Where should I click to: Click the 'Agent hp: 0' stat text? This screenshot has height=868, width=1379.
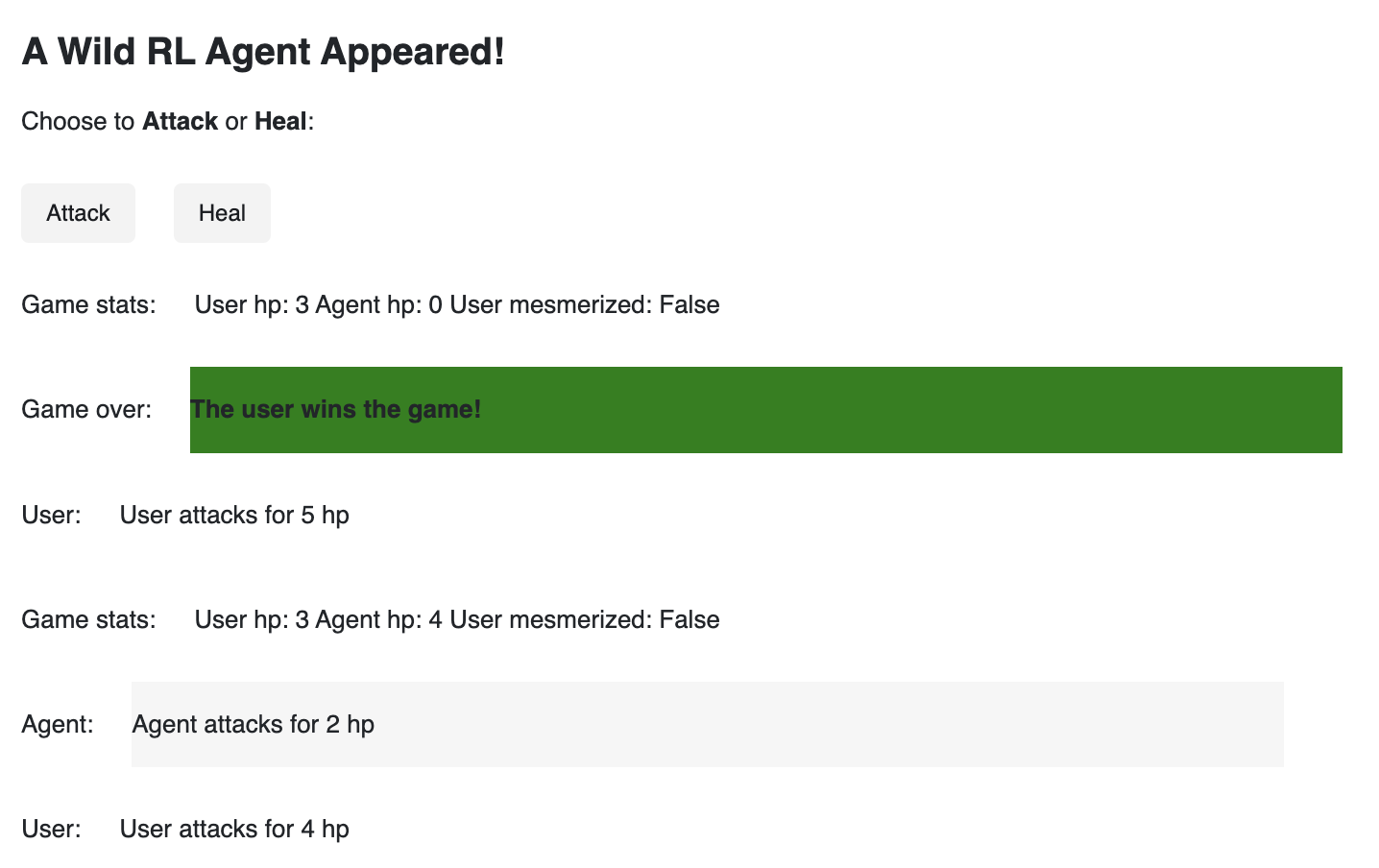click(378, 305)
